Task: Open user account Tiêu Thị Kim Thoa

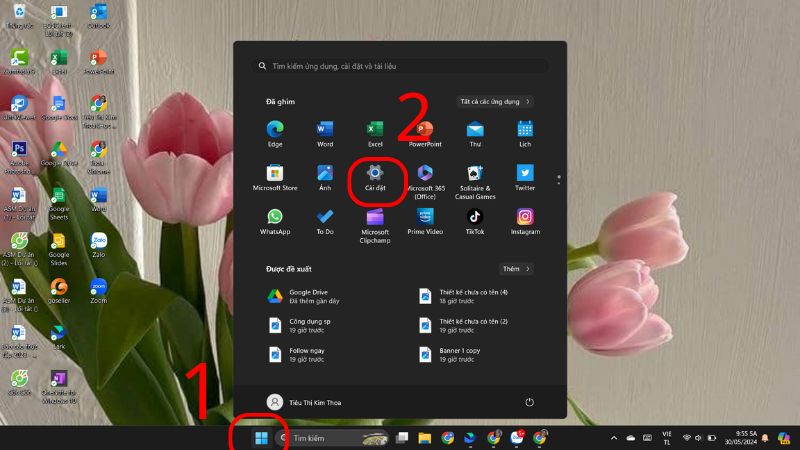Action: [304, 402]
